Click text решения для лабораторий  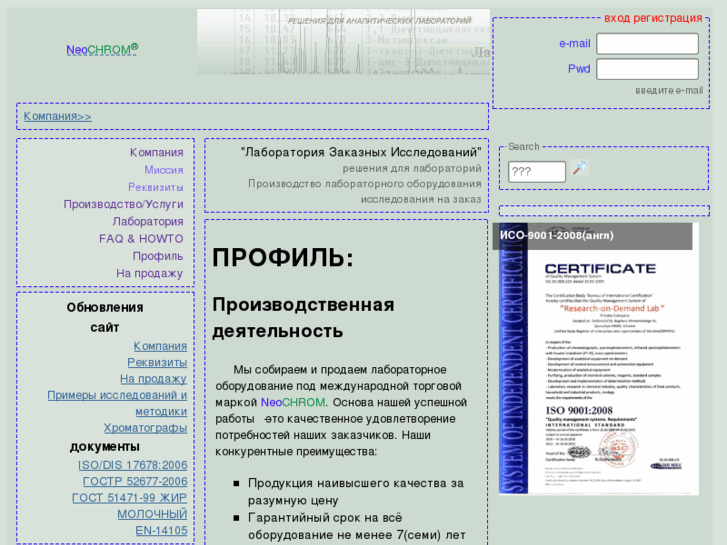412,168
